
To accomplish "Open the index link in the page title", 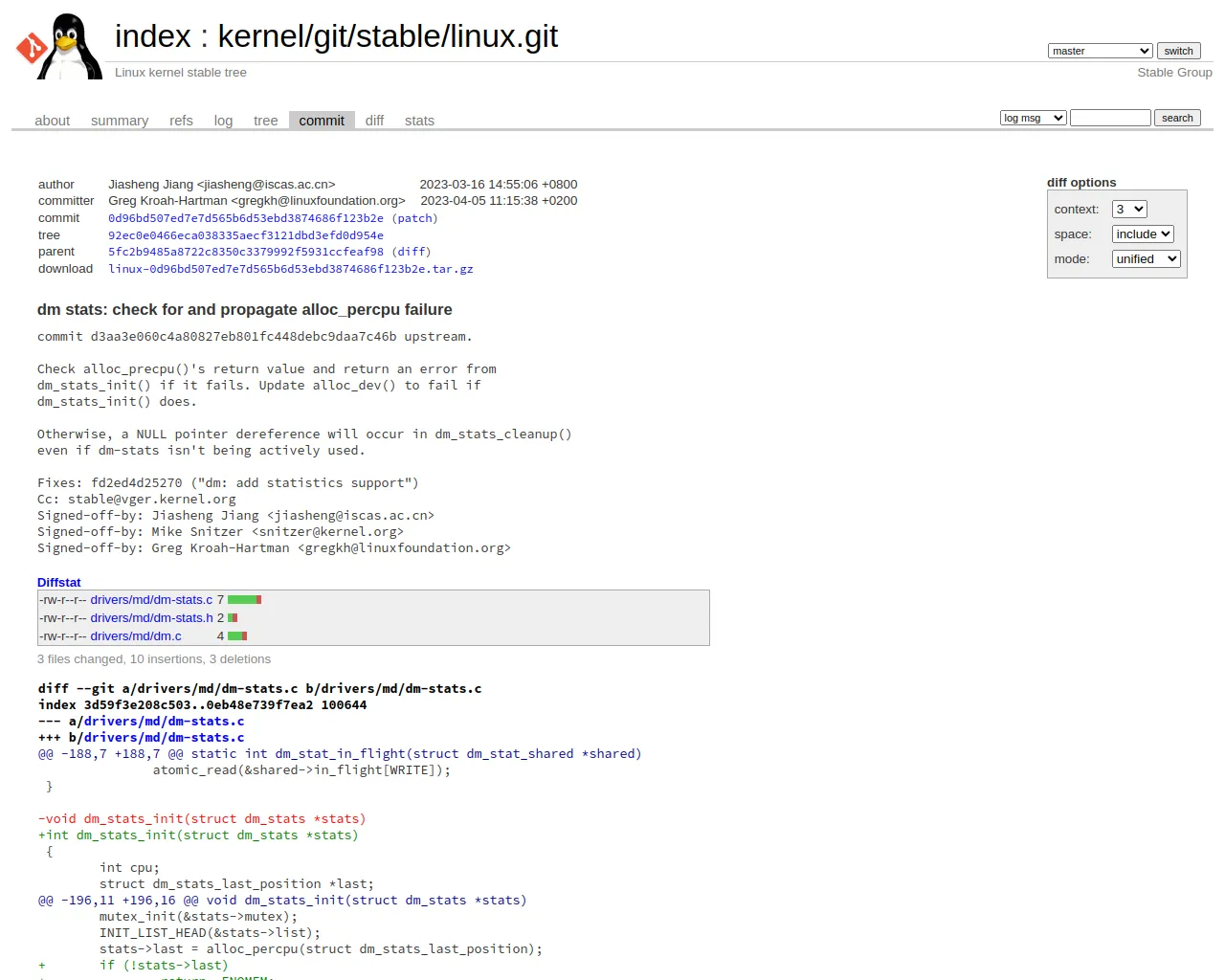I will tap(153, 36).
